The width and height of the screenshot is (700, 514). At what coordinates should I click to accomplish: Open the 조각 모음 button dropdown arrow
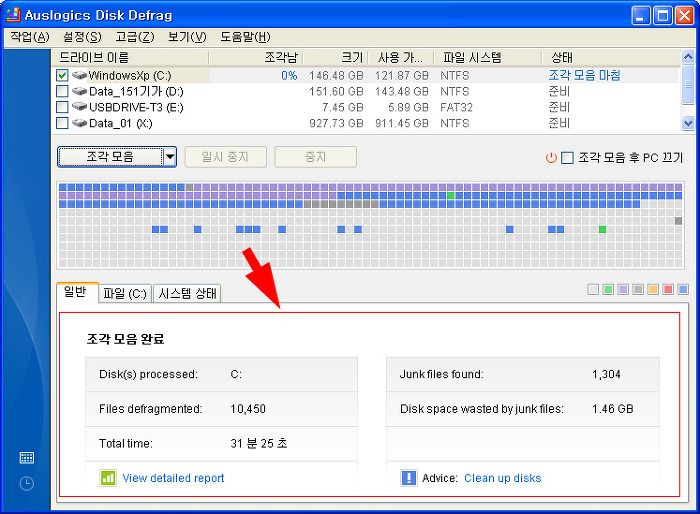(170, 157)
